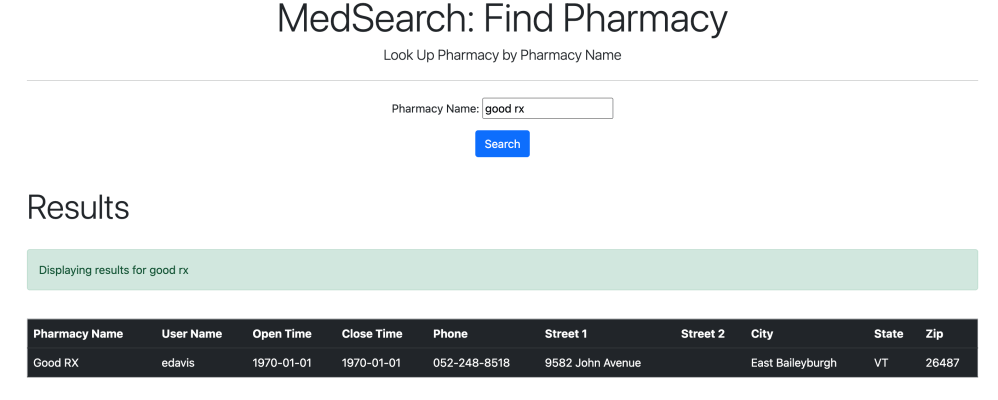Select the Street 1 column header
This screenshot has height=400, width=998.
pos(566,334)
